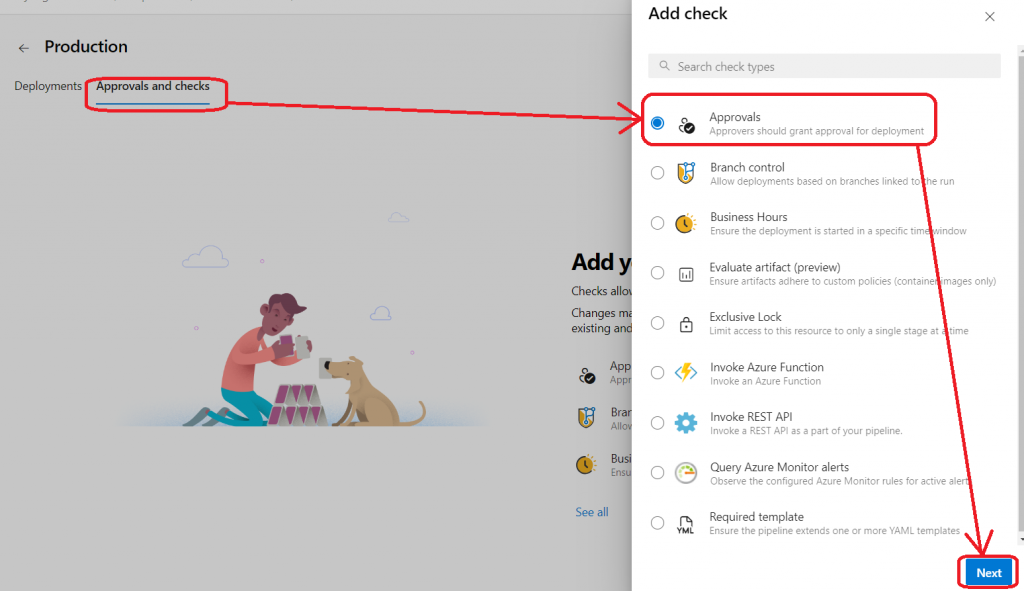Click the 'Add check' panel heading
1024x591 pixels.
688,14
